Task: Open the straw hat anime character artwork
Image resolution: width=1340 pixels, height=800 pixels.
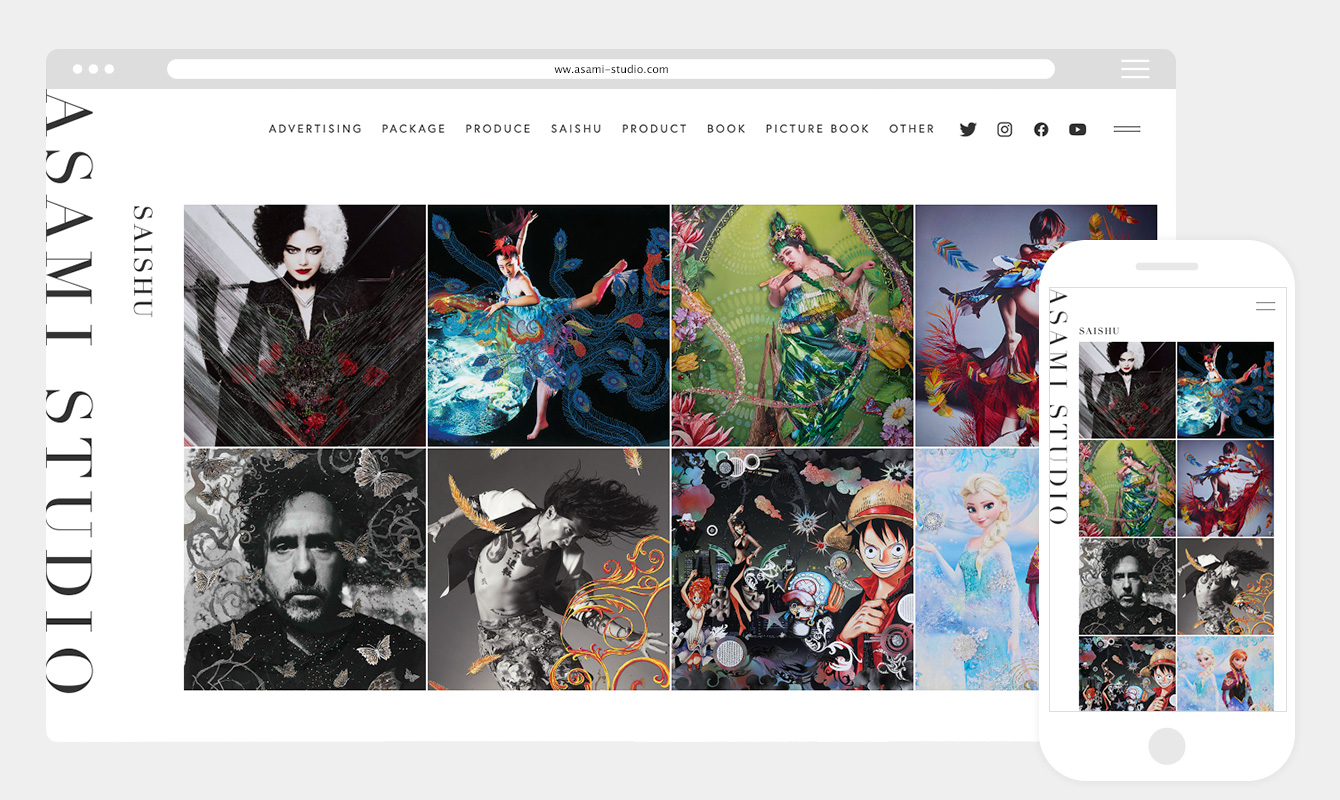Action: pyautogui.click(x=793, y=569)
